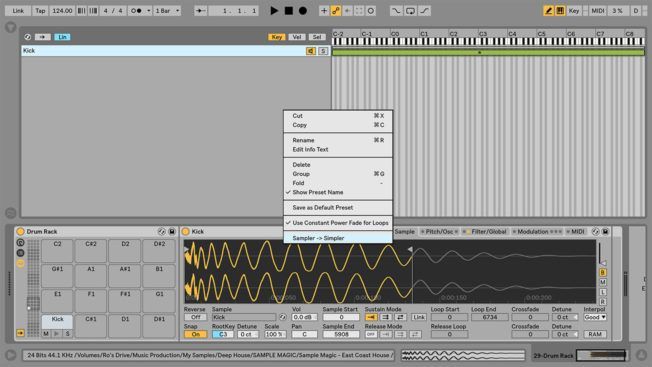The height and width of the screenshot is (367, 652).
Task: Toggle the Kick Sampler device activator
Action: coord(185,232)
